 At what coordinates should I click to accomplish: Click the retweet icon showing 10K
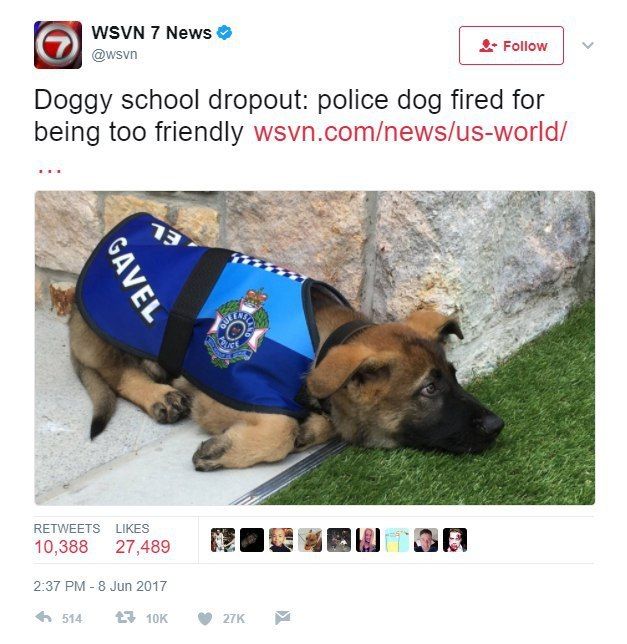(x=125, y=617)
